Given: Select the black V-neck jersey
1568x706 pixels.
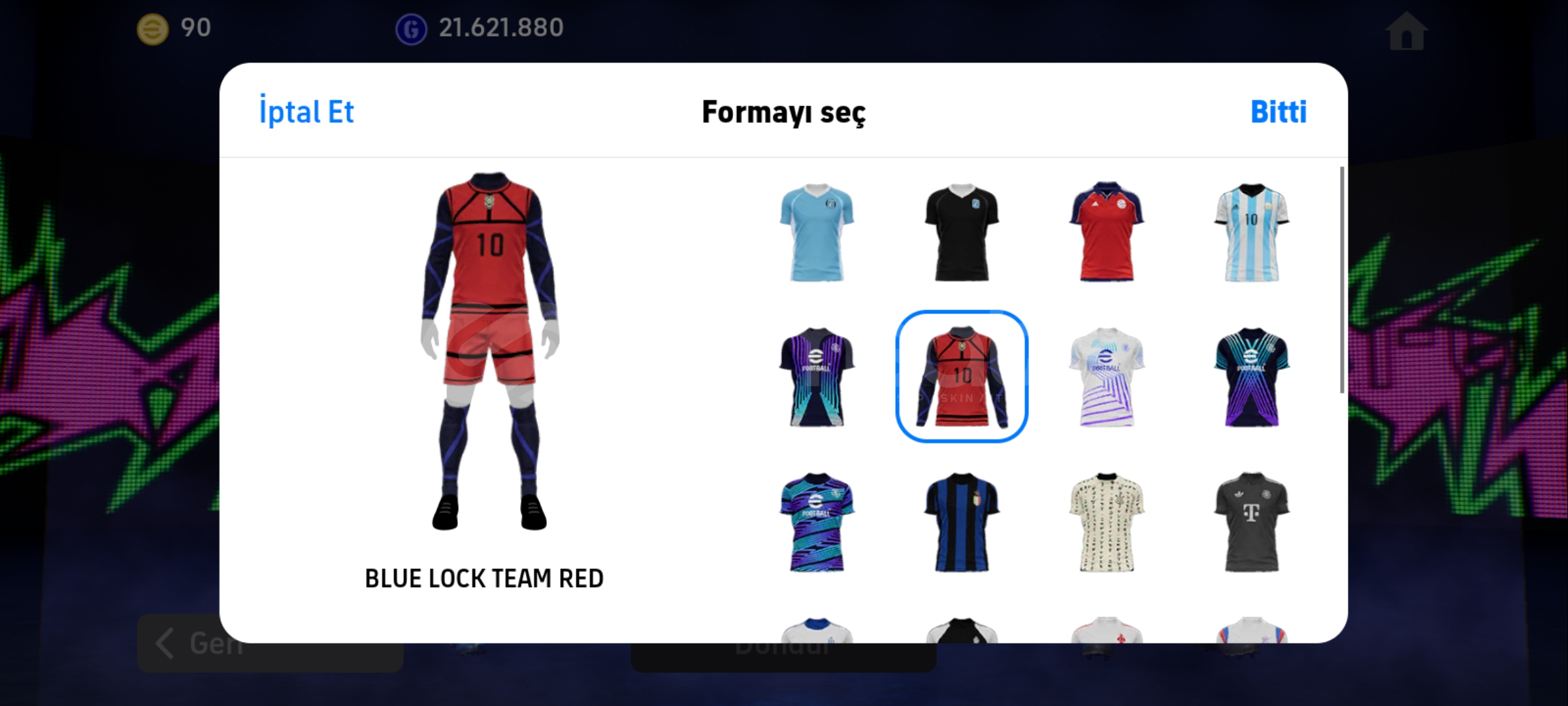Looking at the screenshot, I should [962, 232].
